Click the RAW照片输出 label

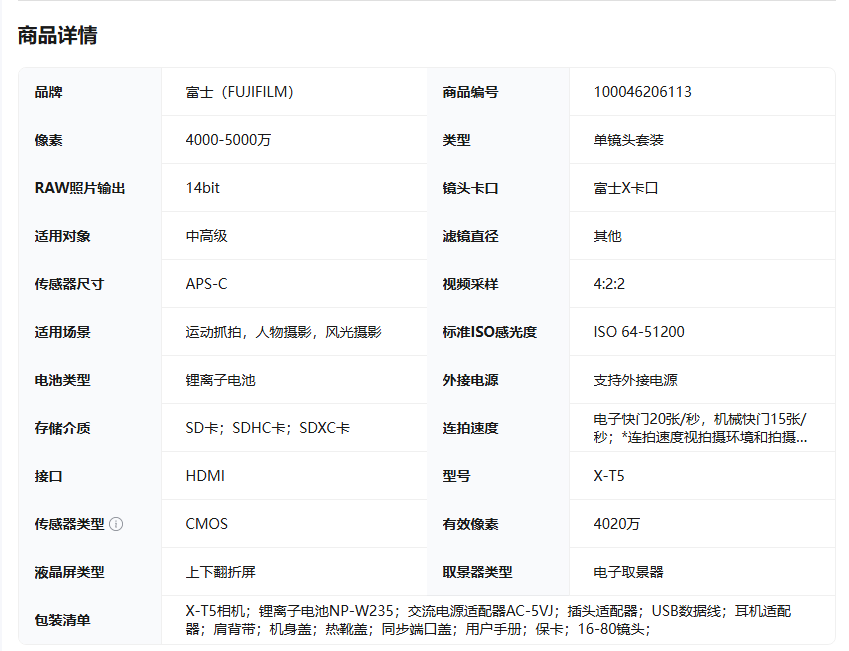pyautogui.click(x=80, y=188)
